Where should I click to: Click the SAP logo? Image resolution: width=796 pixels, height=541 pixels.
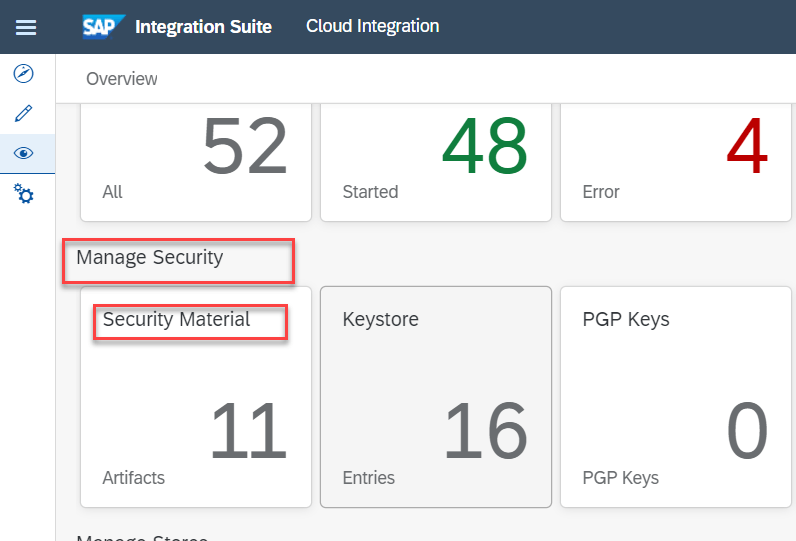click(104, 26)
